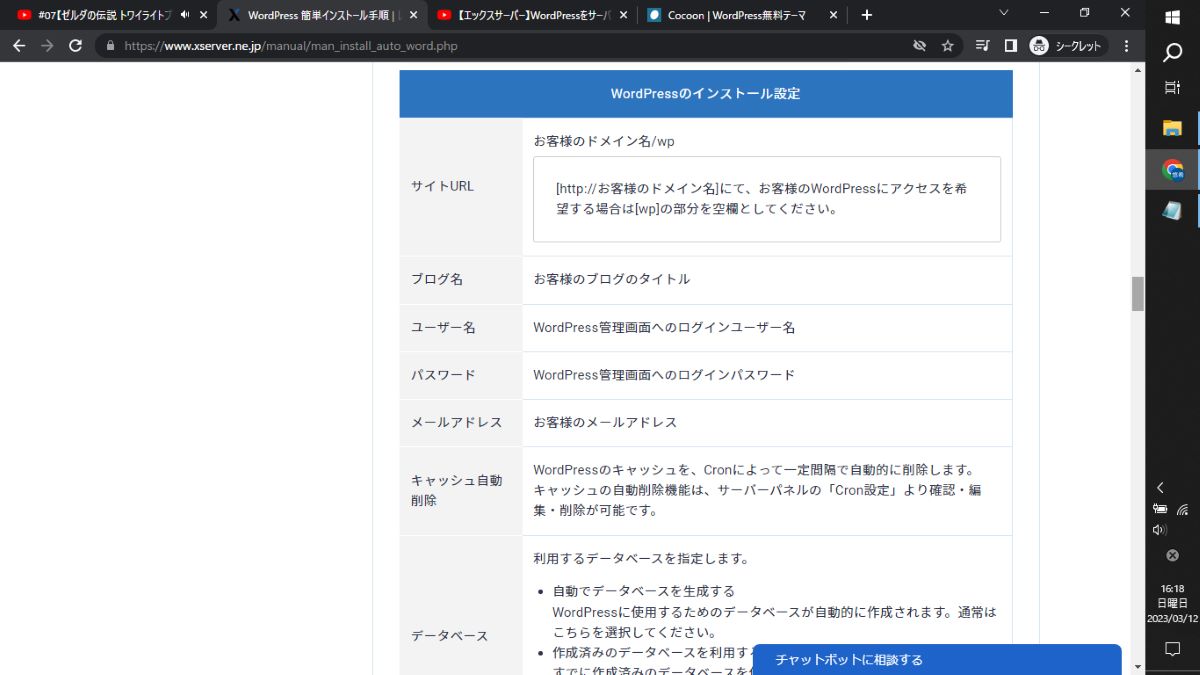This screenshot has height=675, width=1200.
Task: Click the 利用するデータベースを指定します text
Action: [x=641, y=558]
